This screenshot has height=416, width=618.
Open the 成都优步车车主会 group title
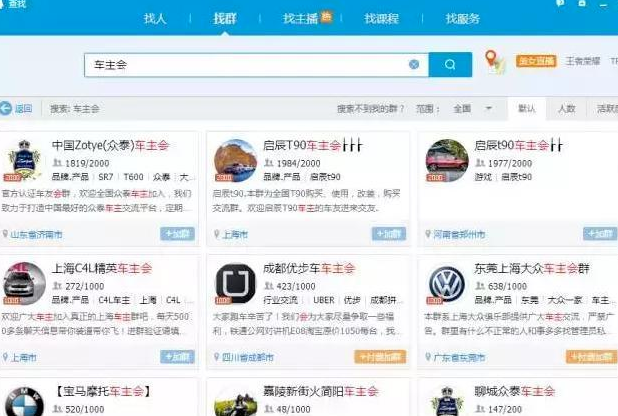pos(309,269)
